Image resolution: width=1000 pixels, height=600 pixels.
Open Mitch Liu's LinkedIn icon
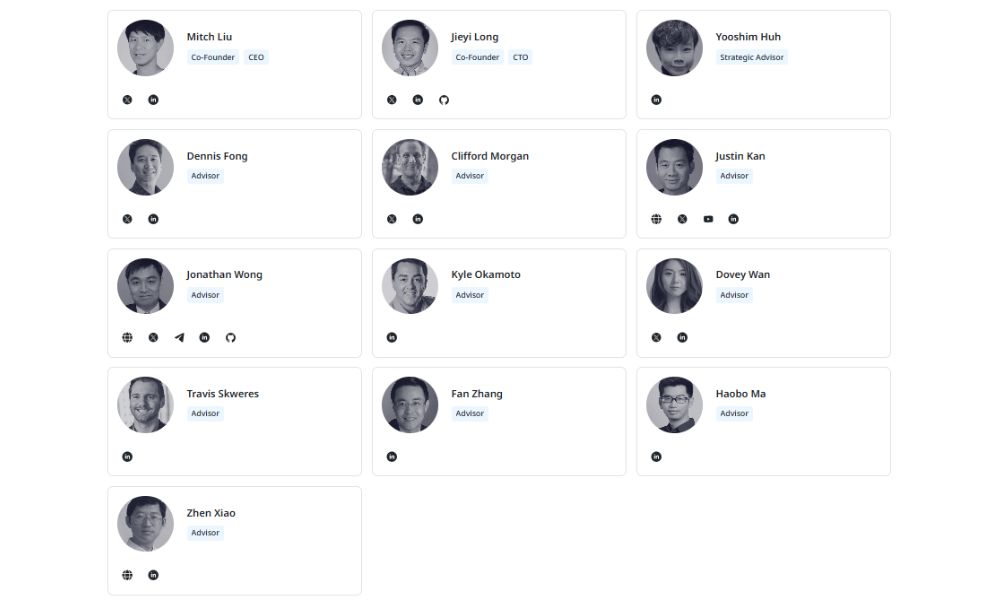click(153, 100)
